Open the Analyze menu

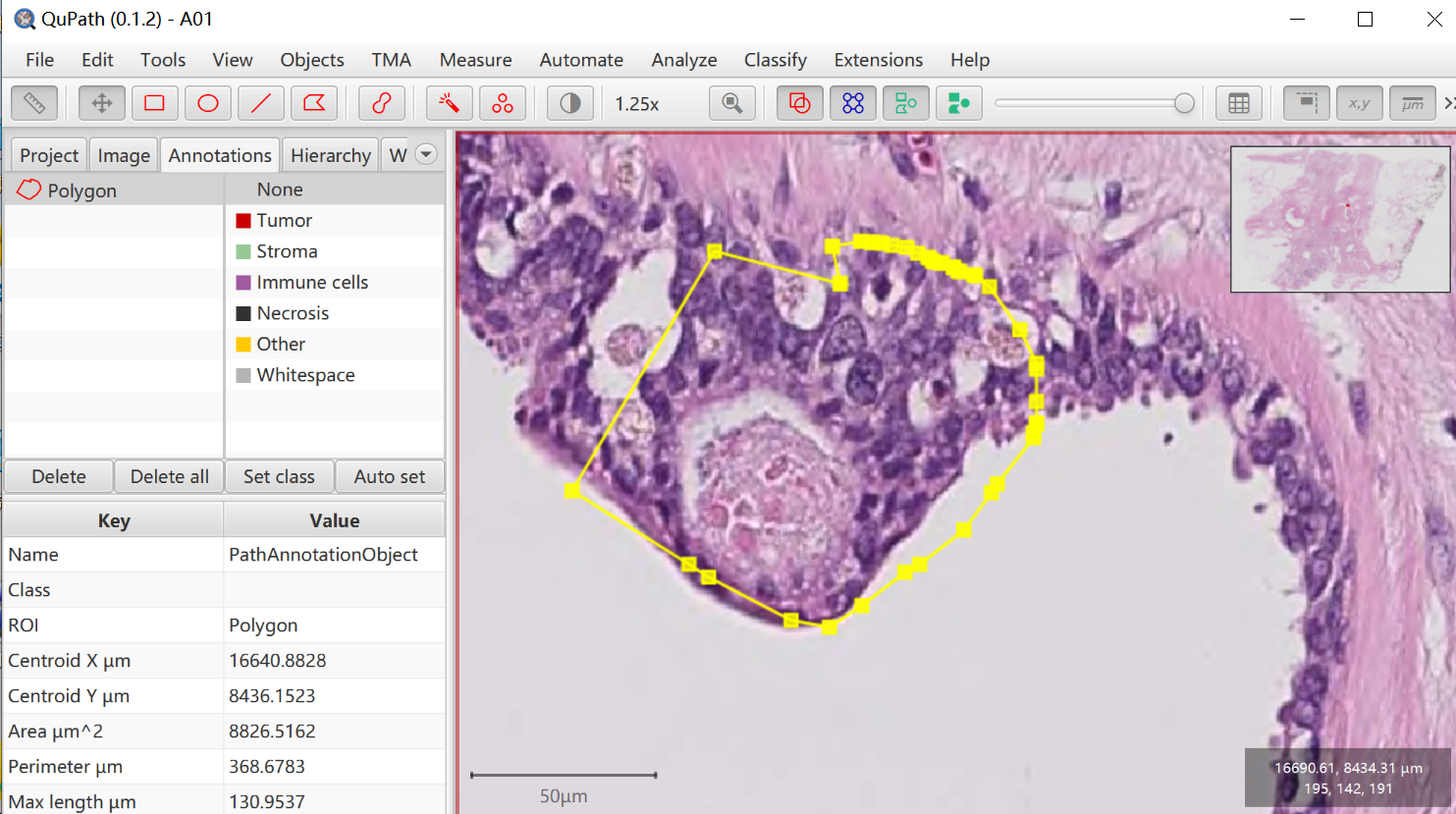click(684, 60)
